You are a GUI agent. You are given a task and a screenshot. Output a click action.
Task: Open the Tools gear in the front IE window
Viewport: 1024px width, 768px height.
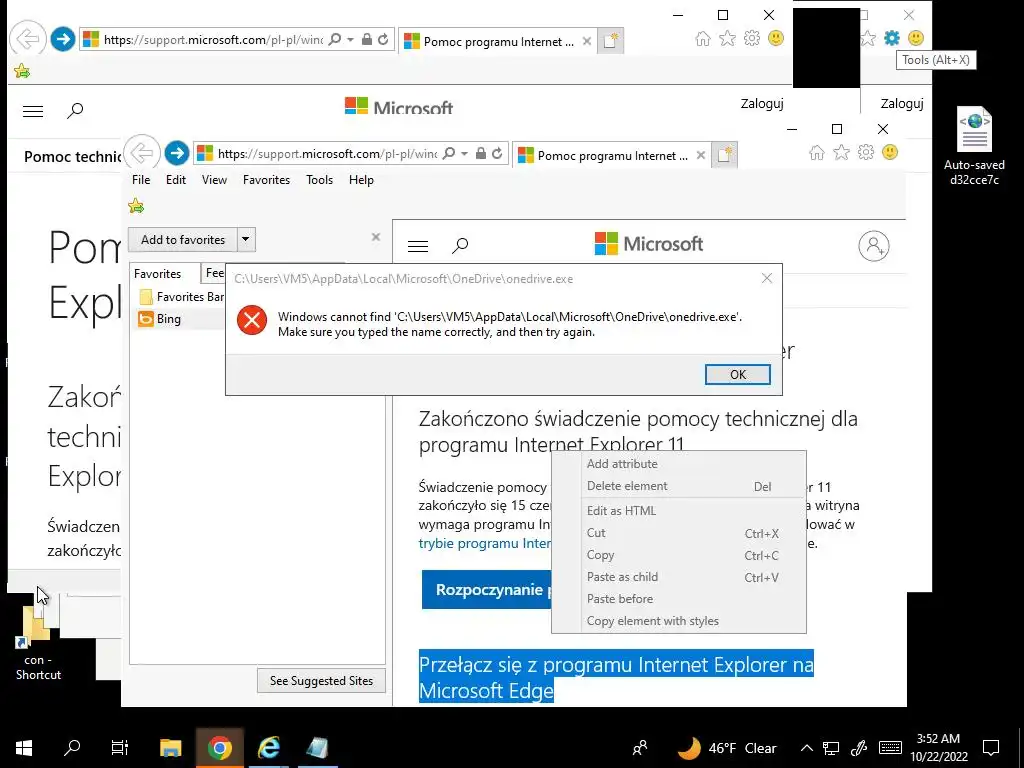coord(865,153)
